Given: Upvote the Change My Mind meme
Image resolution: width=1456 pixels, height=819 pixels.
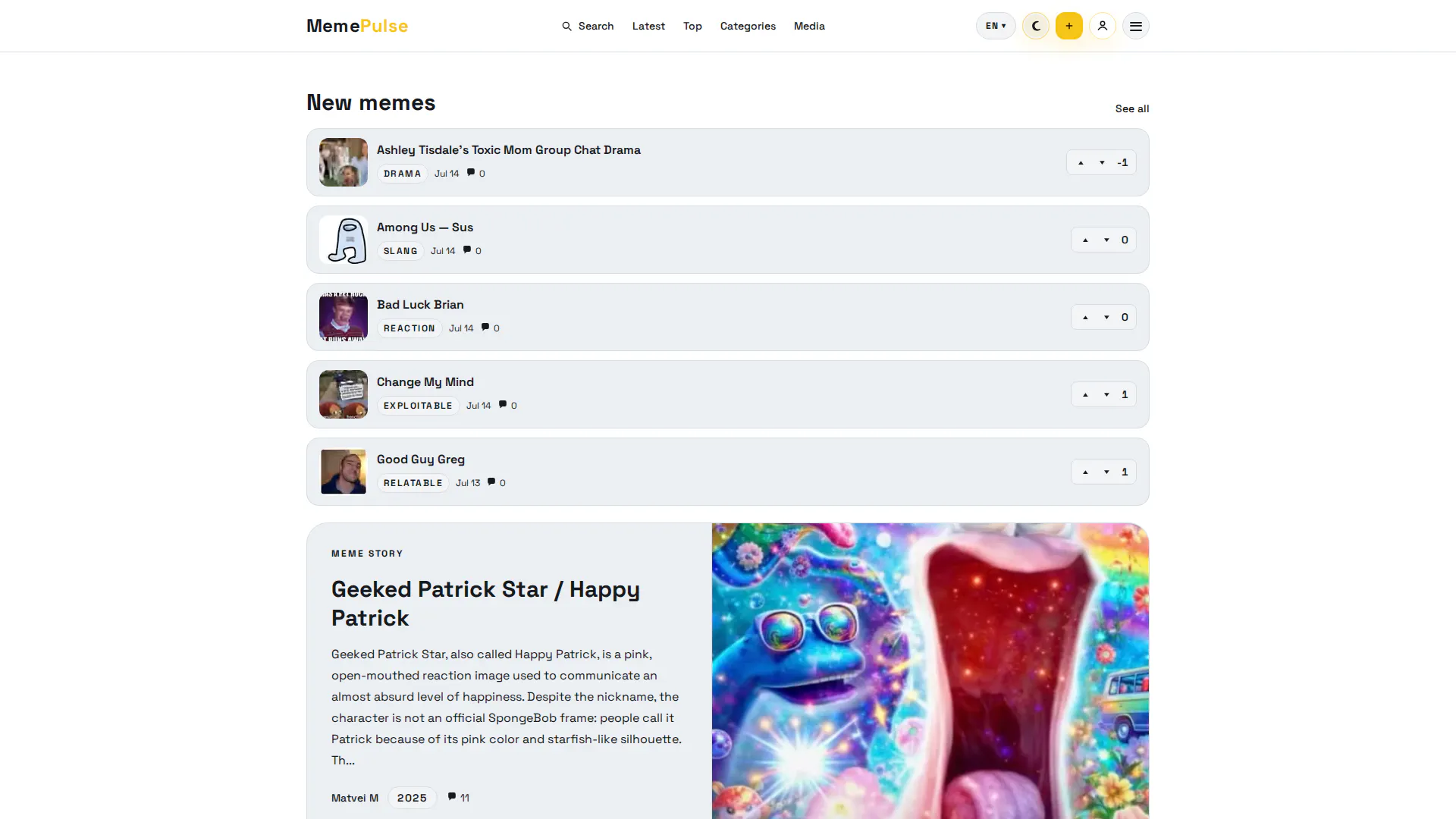Looking at the screenshot, I should (1085, 394).
